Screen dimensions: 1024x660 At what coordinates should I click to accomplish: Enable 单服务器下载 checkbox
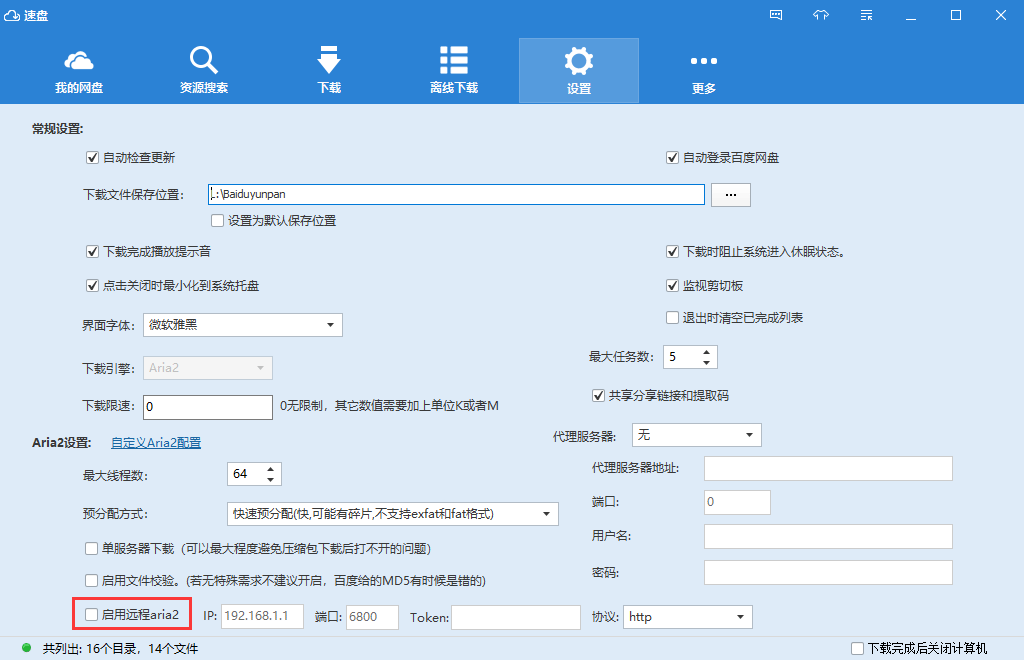91,548
